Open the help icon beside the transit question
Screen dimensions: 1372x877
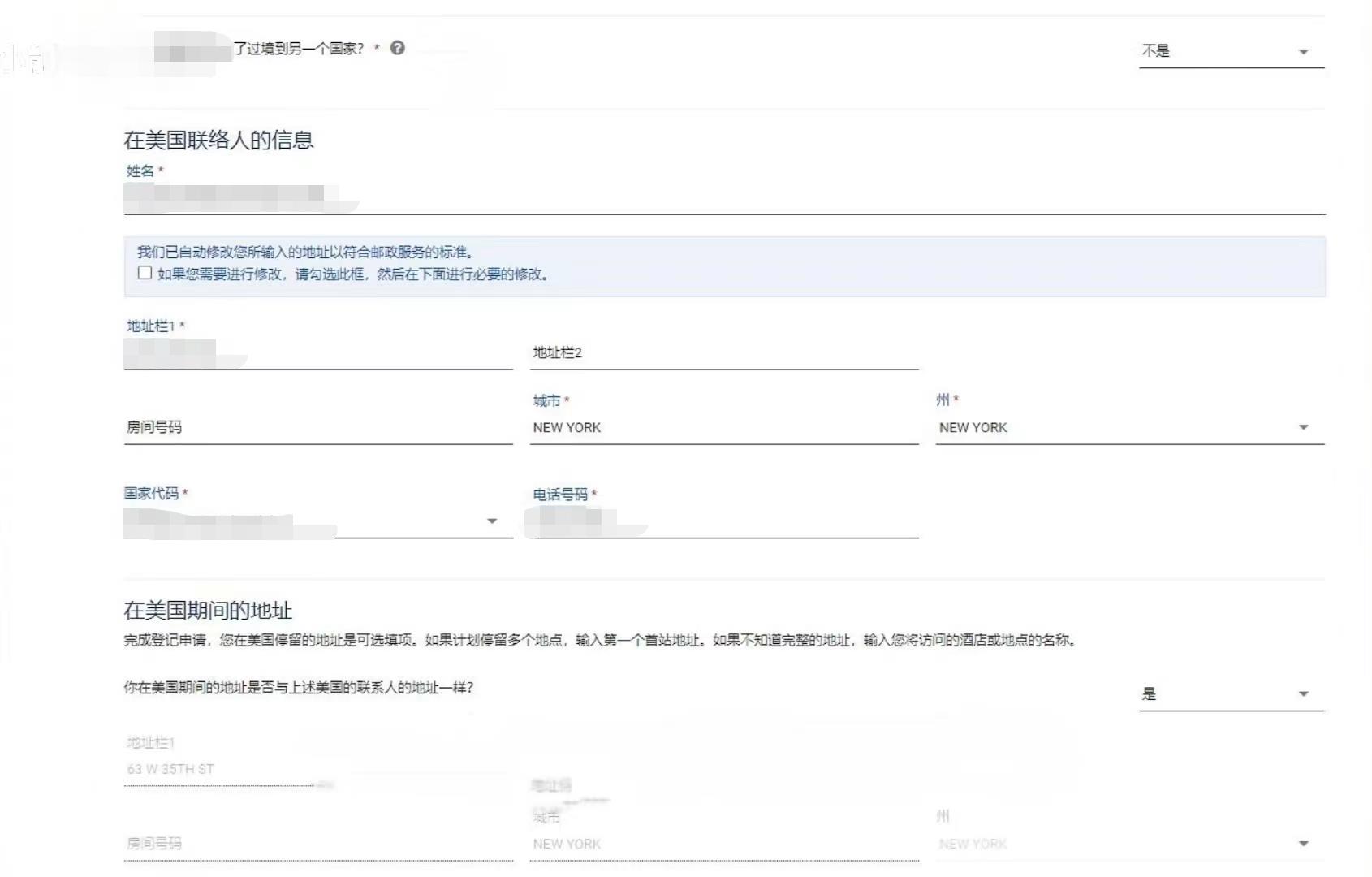tap(397, 48)
